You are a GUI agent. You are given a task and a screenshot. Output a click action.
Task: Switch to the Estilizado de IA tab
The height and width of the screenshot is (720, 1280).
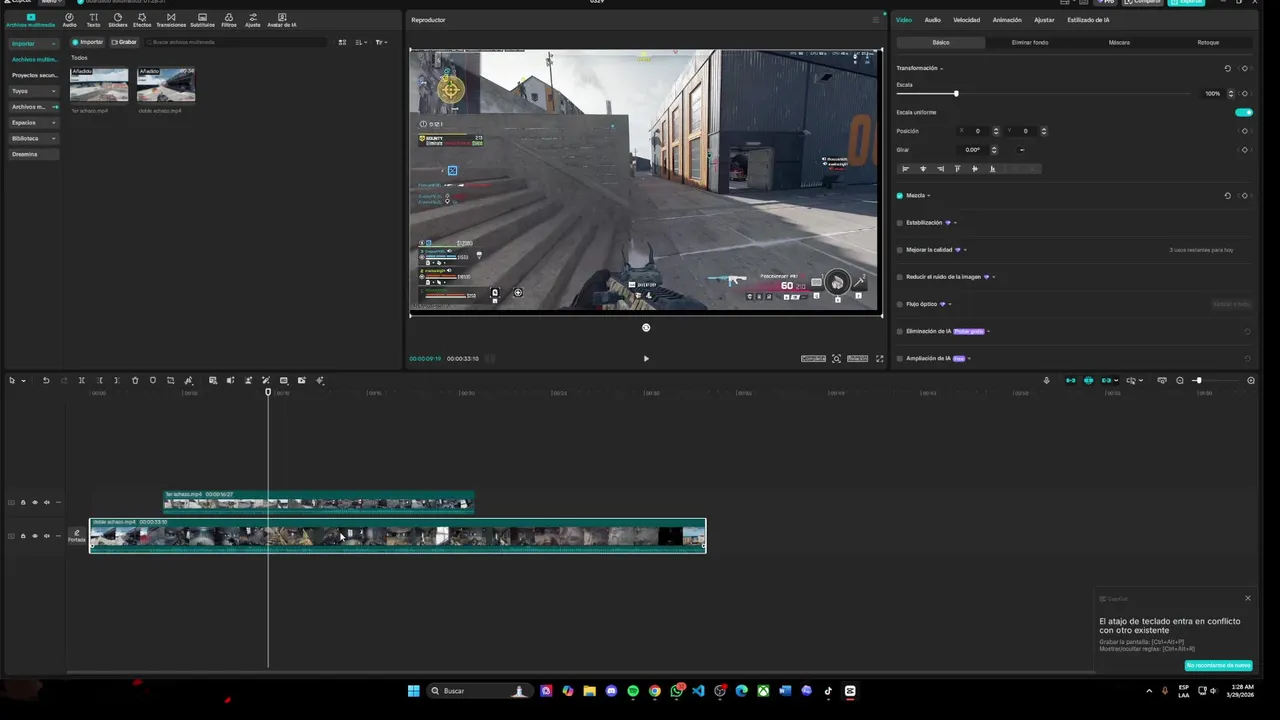point(1088,20)
